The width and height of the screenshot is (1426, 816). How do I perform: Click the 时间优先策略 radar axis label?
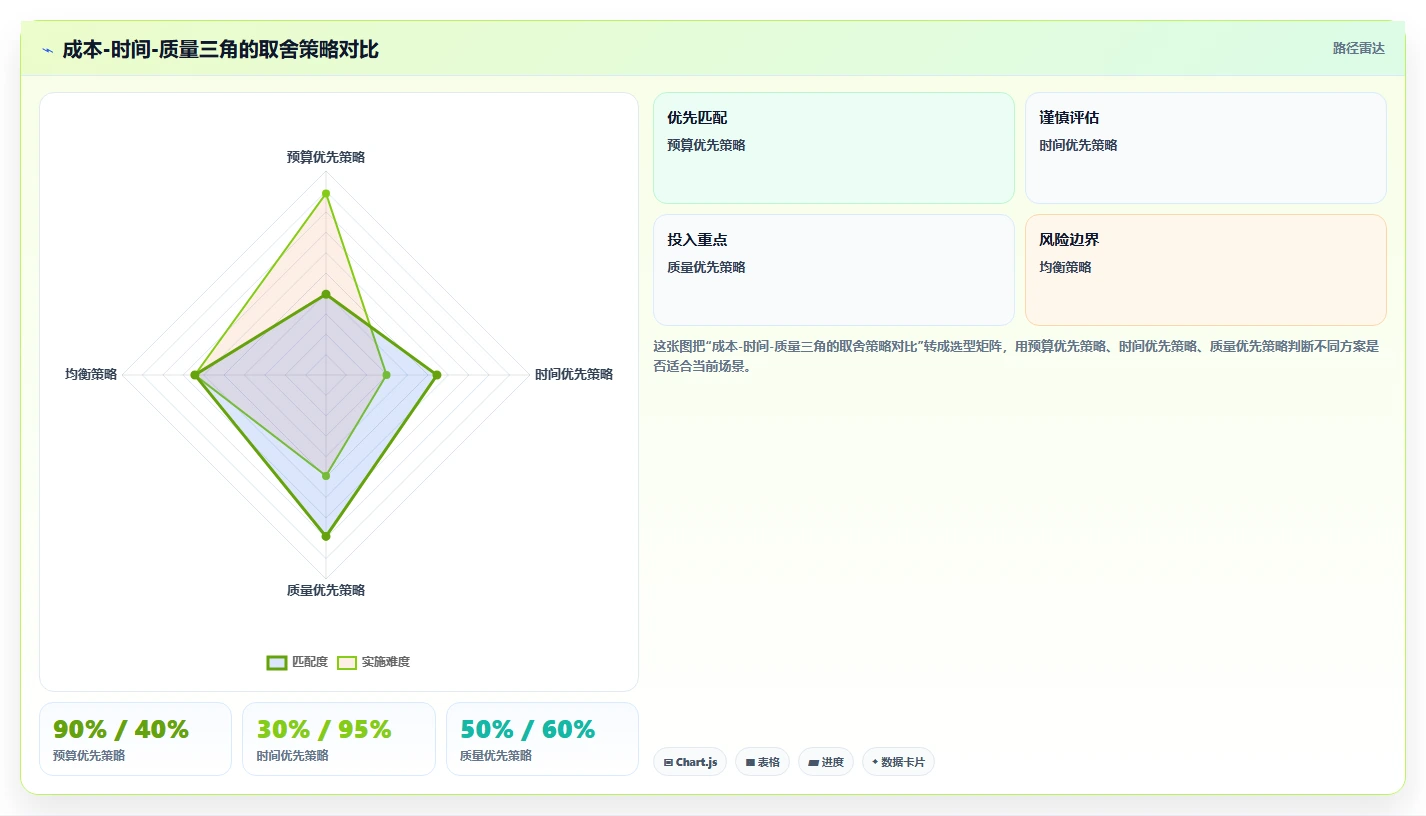coord(574,374)
